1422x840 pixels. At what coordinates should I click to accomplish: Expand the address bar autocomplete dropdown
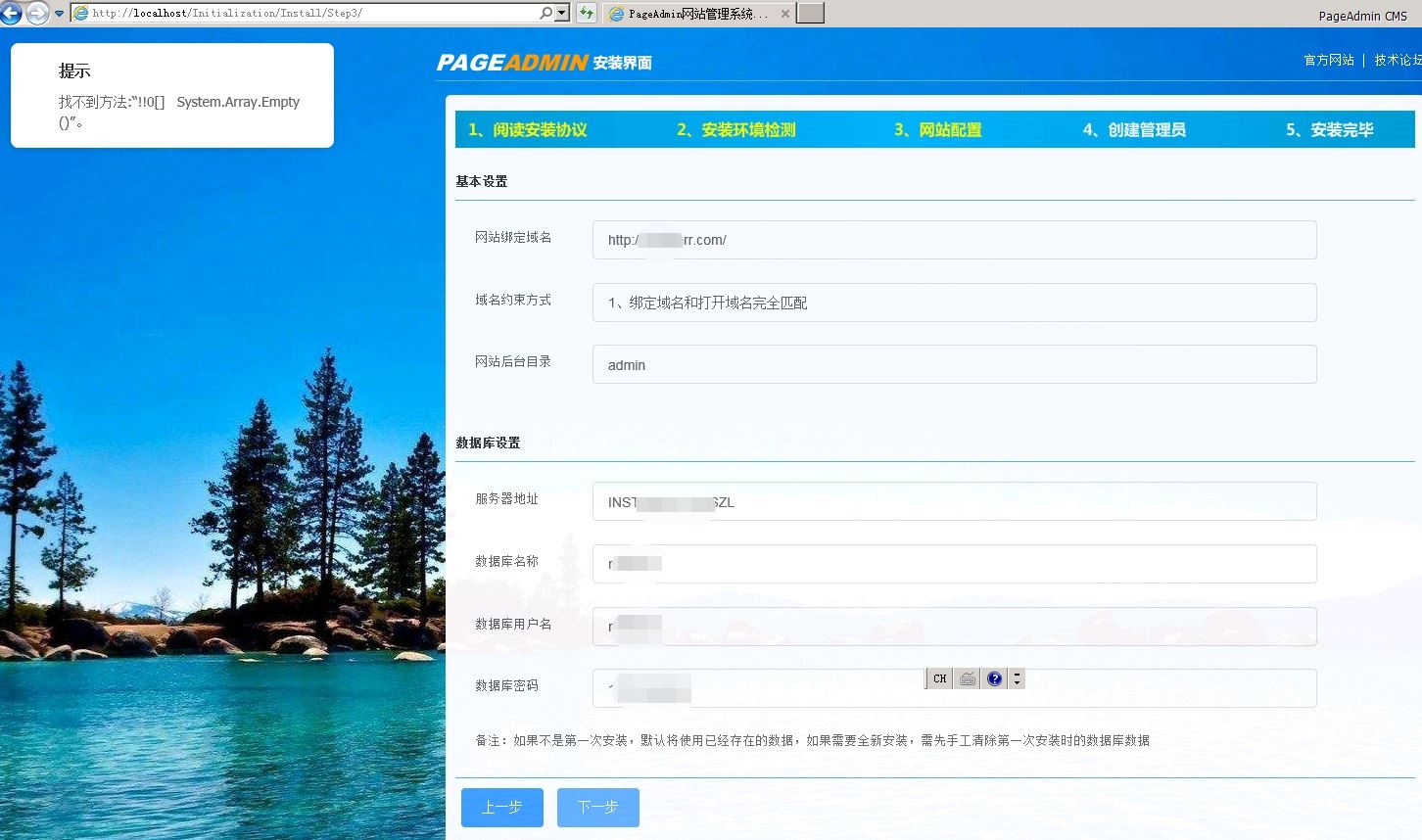pos(562,13)
